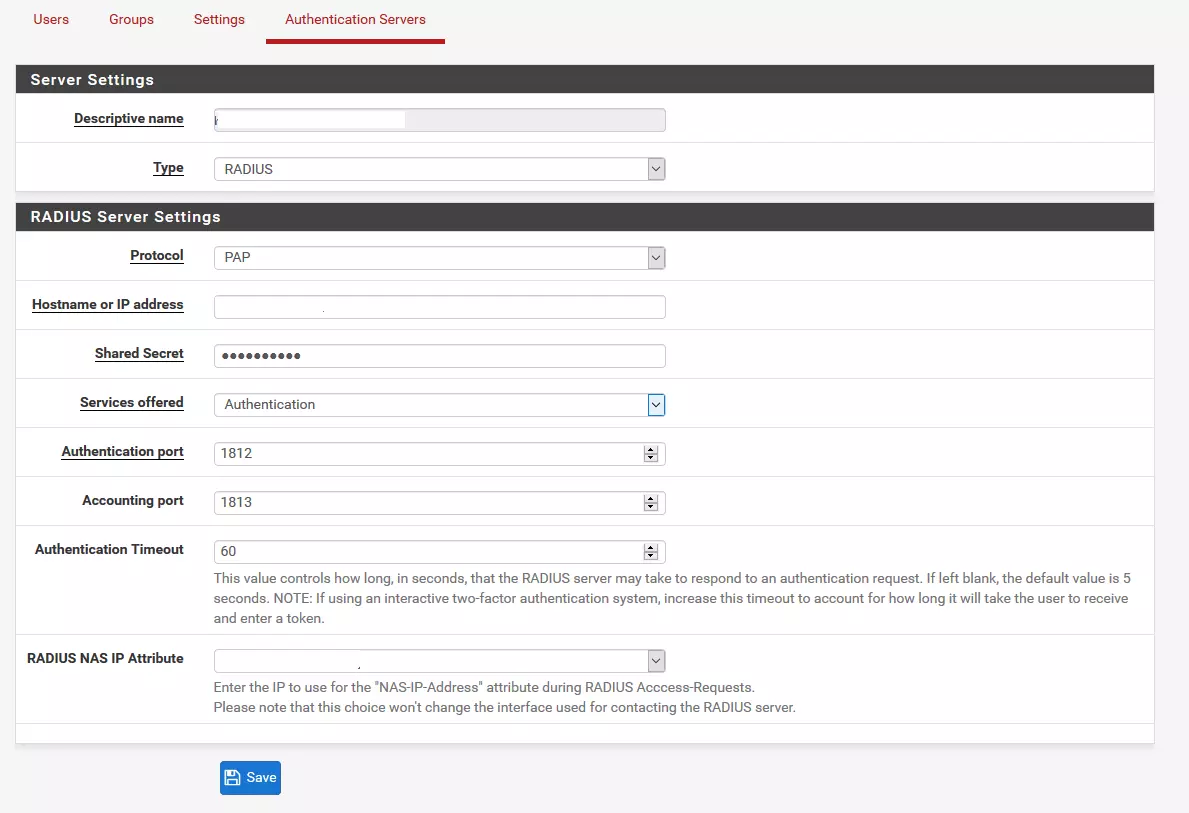Click the Type dropdown arrow
The width and height of the screenshot is (1189, 813).
tap(656, 168)
